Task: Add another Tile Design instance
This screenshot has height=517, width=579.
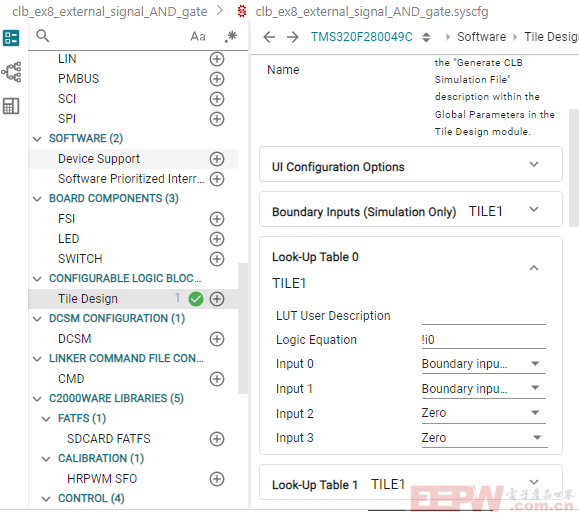Action: coord(217,299)
